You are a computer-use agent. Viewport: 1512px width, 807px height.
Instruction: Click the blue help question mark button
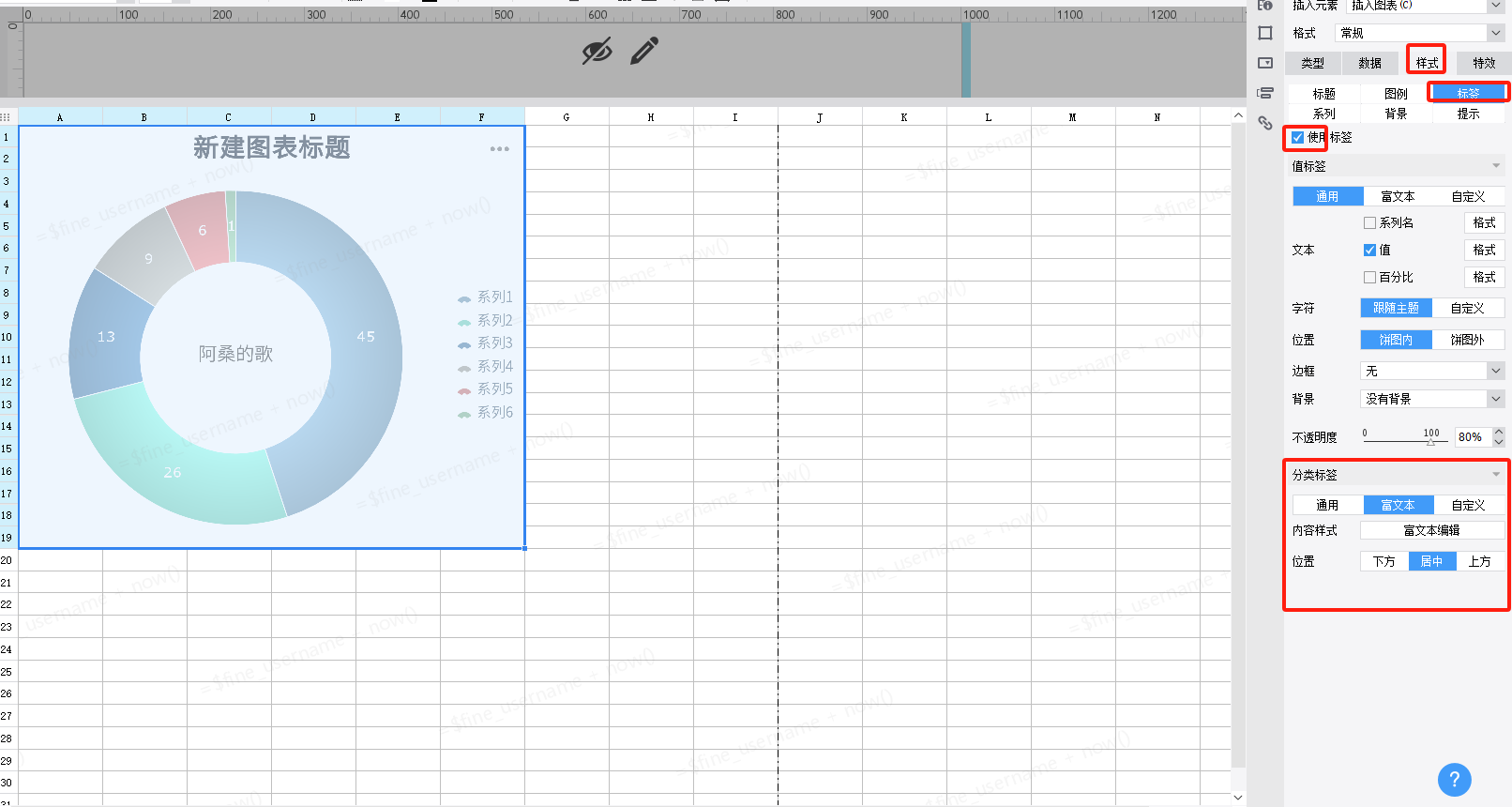pos(1454,779)
